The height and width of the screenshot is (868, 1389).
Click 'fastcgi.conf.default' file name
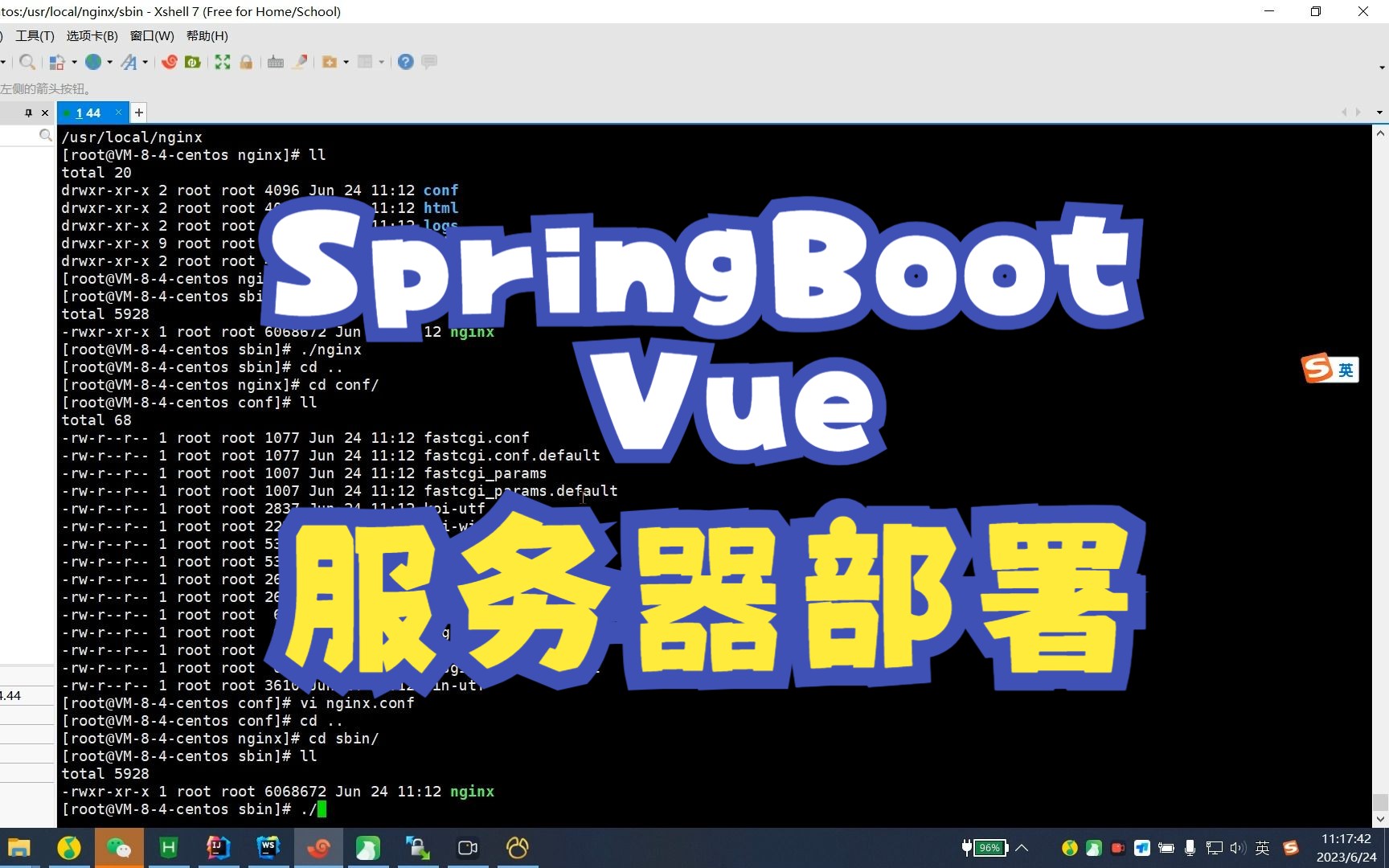coord(512,456)
